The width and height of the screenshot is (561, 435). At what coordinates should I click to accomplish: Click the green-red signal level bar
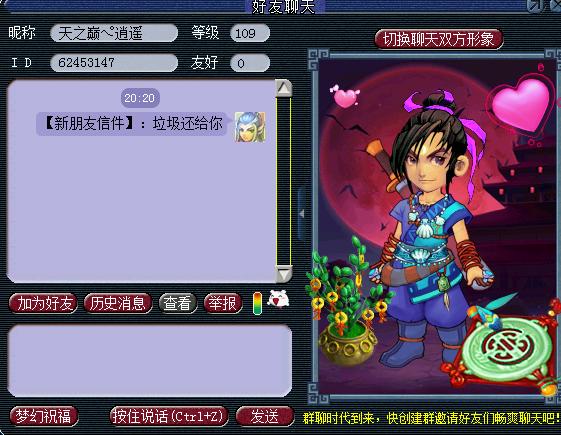(x=257, y=303)
